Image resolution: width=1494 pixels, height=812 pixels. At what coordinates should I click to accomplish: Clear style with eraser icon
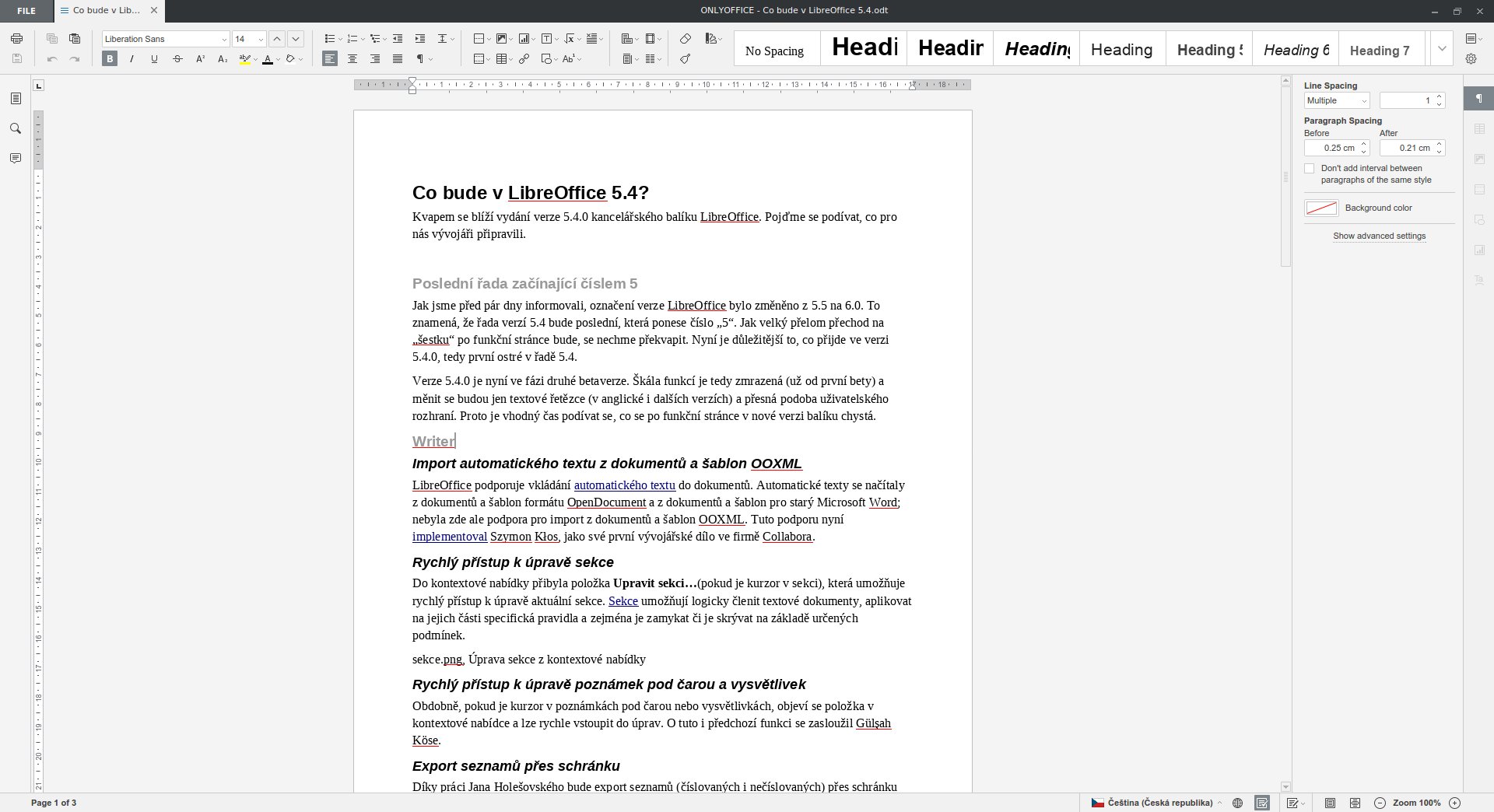pos(686,39)
